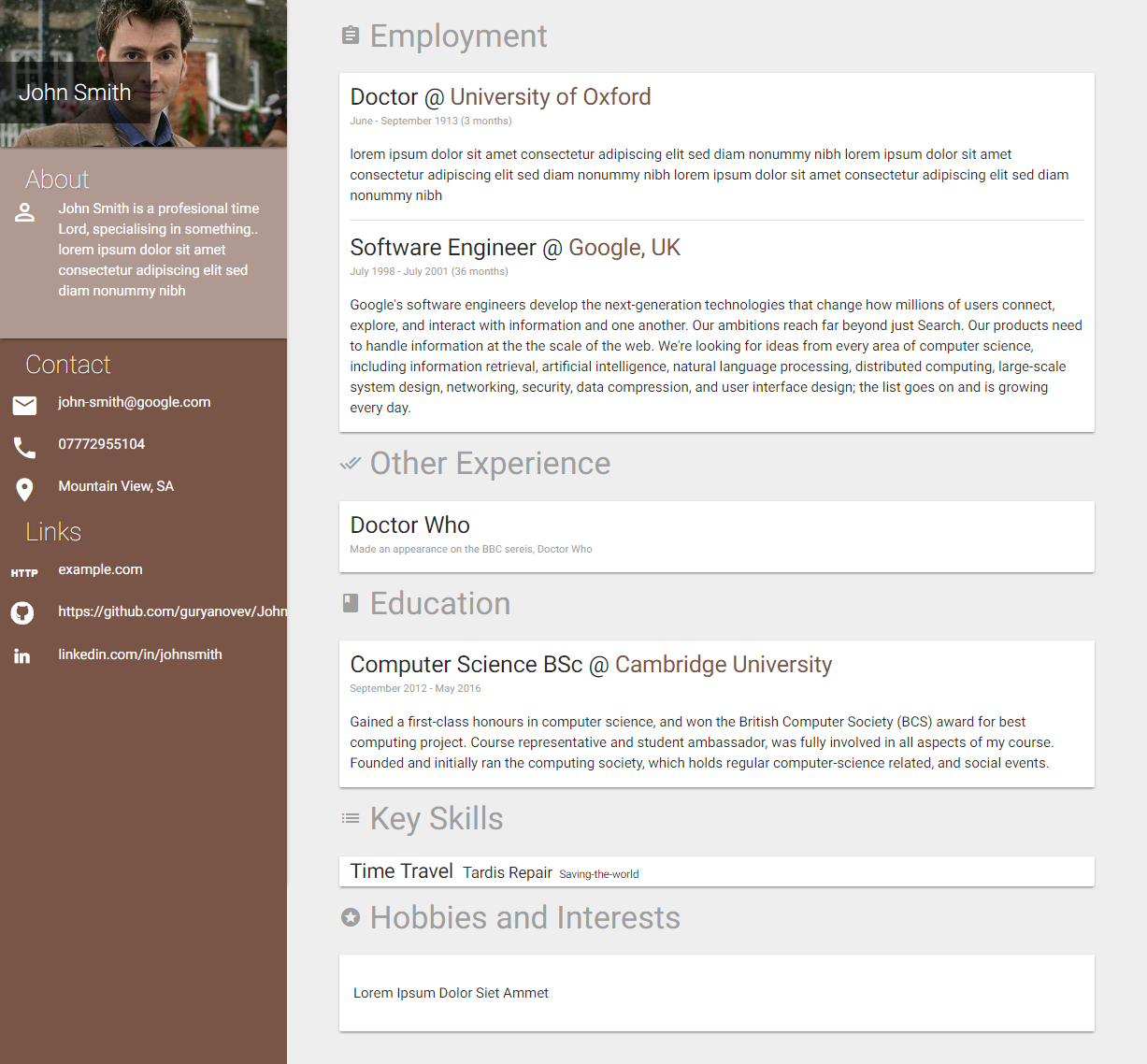The image size is (1147, 1064).
Task: Open the example.com link
Action: click(100, 569)
